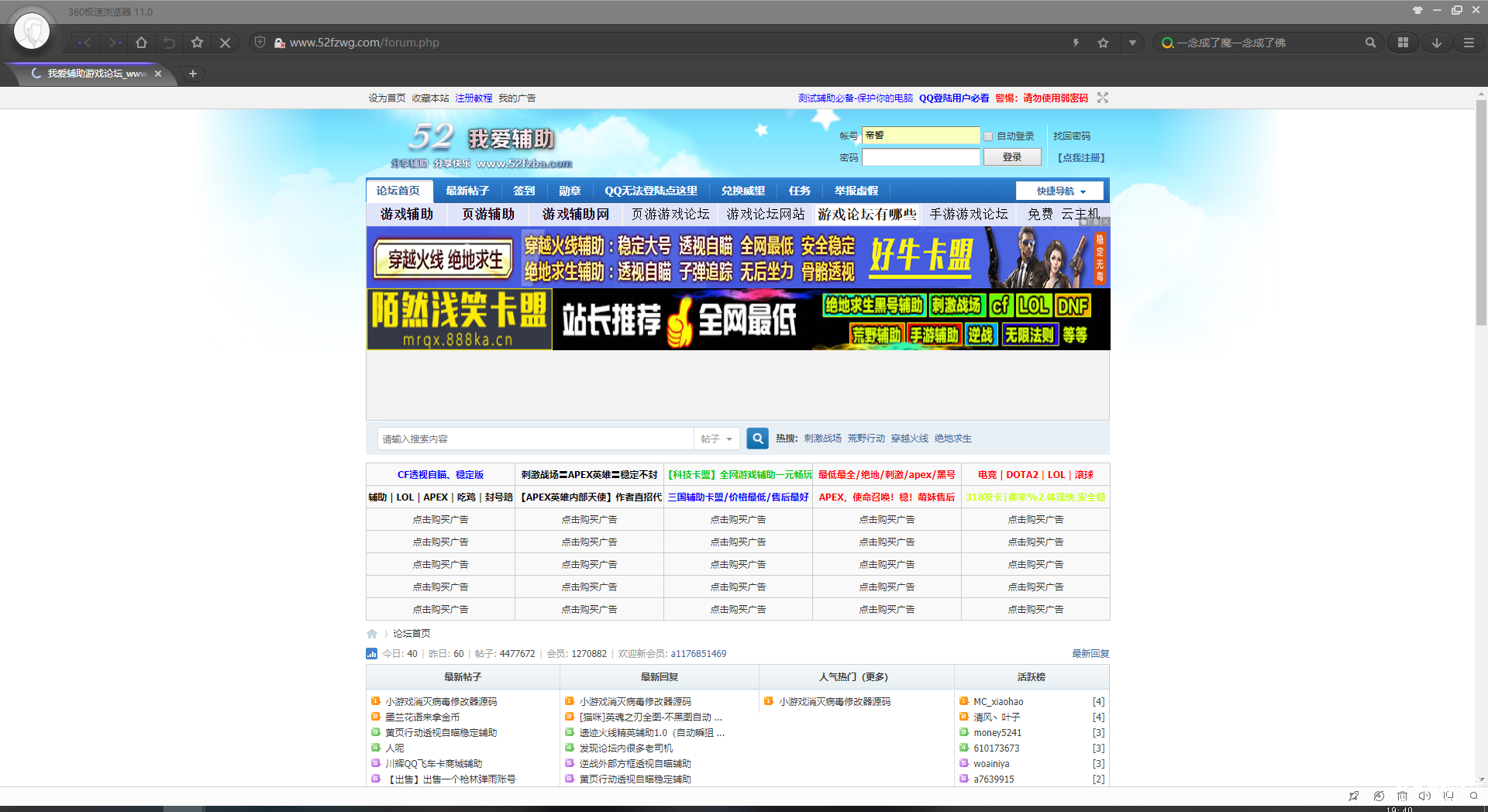Image resolution: width=1488 pixels, height=812 pixels.
Task: Click the 登录 button
Action: coord(1011,157)
